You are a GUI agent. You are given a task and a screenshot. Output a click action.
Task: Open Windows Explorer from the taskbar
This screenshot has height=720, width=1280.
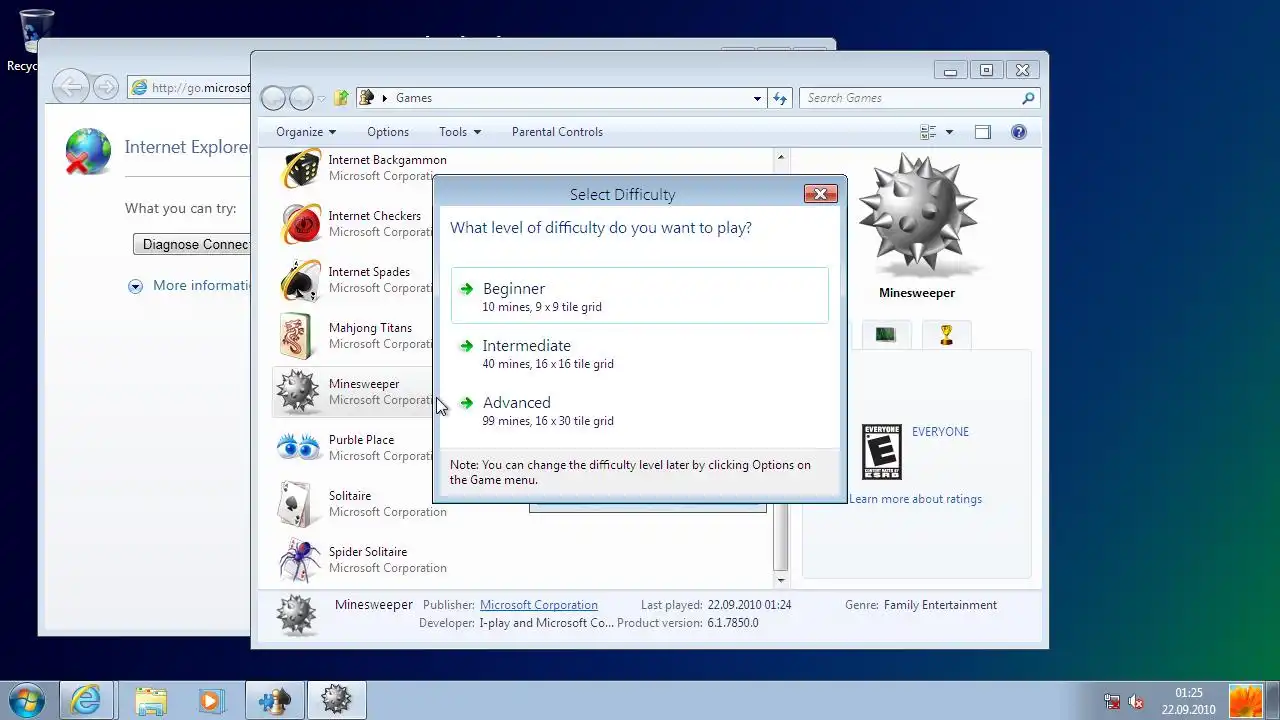pos(151,700)
